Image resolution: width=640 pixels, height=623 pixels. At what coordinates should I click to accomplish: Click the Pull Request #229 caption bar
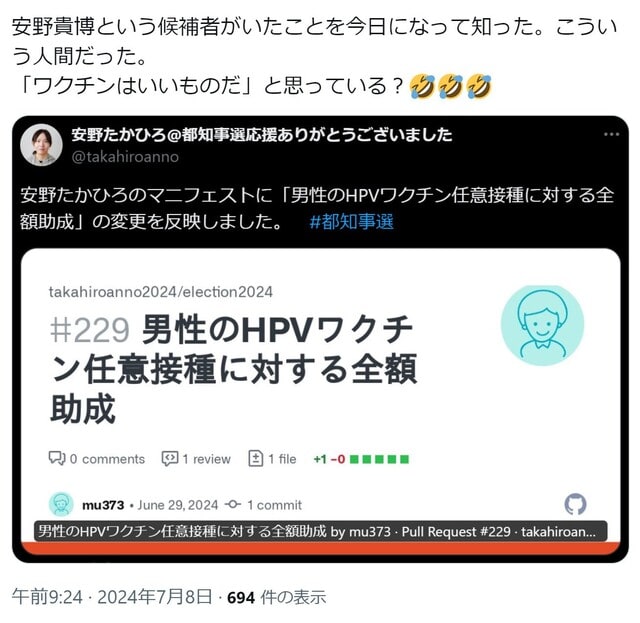pos(320,531)
